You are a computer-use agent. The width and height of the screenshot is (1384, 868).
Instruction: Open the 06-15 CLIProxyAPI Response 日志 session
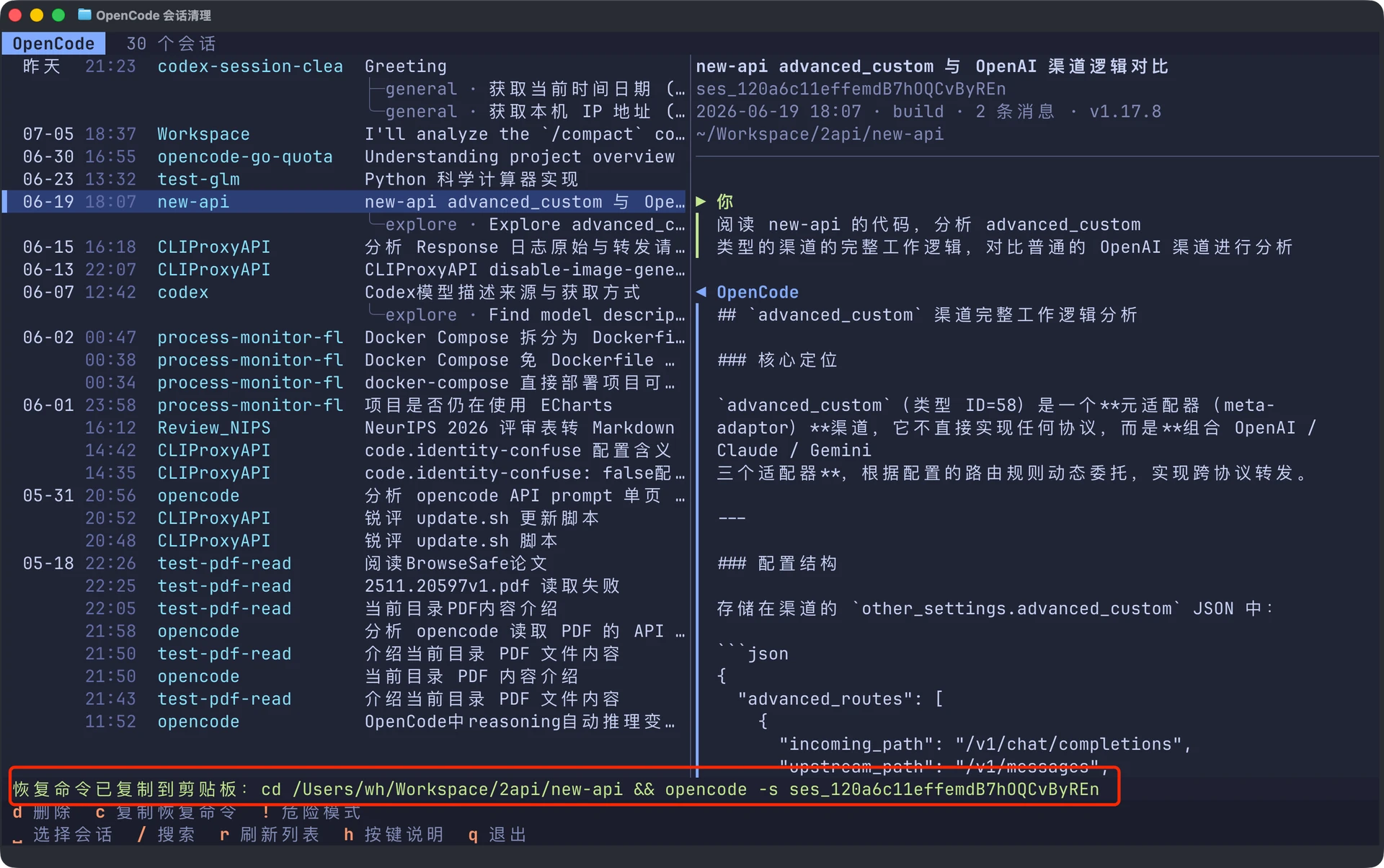pos(345,247)
